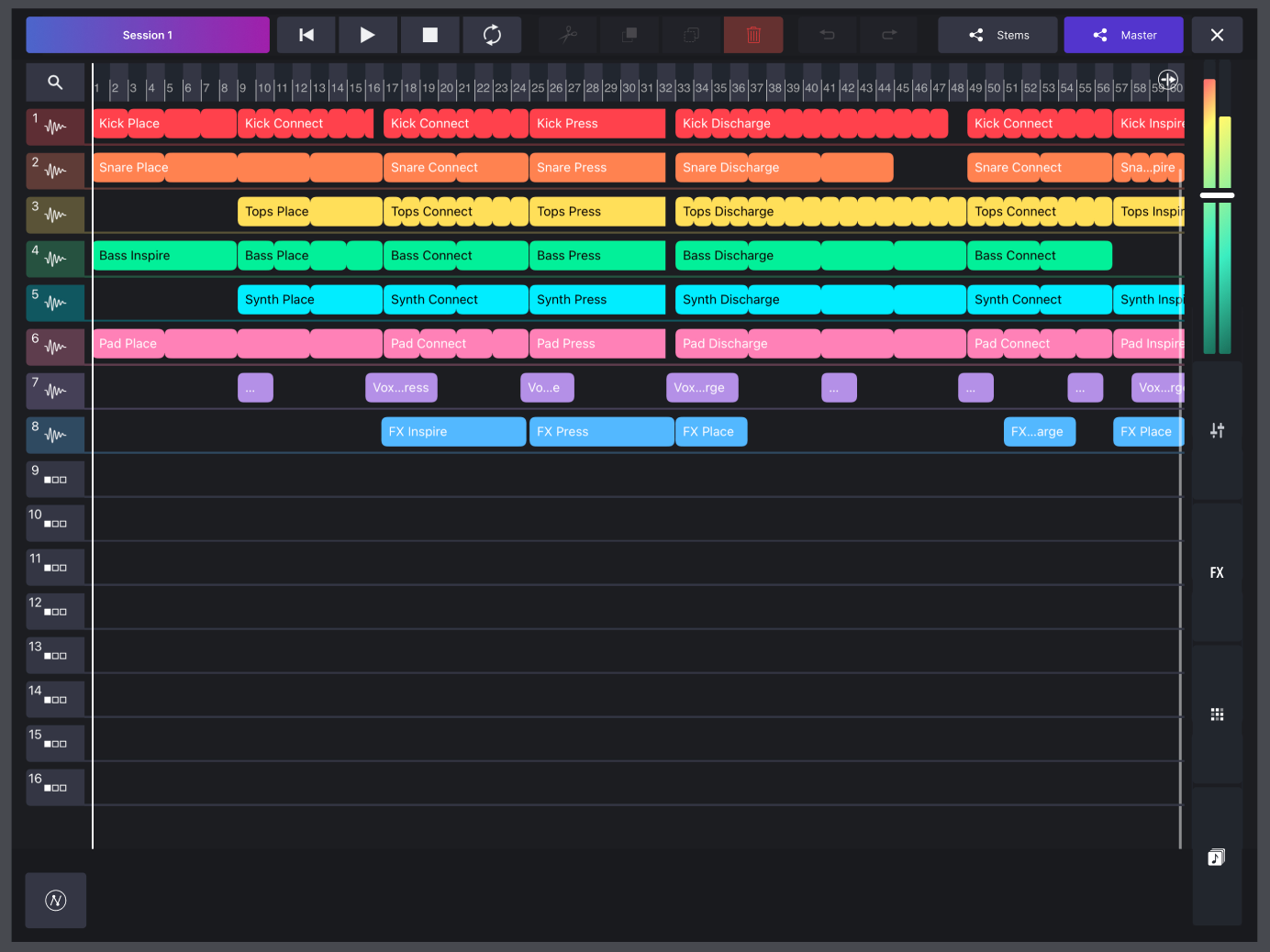Select the Snare Discharge clip
This screenshot has width=1270, height=952.
pos(785,168)
